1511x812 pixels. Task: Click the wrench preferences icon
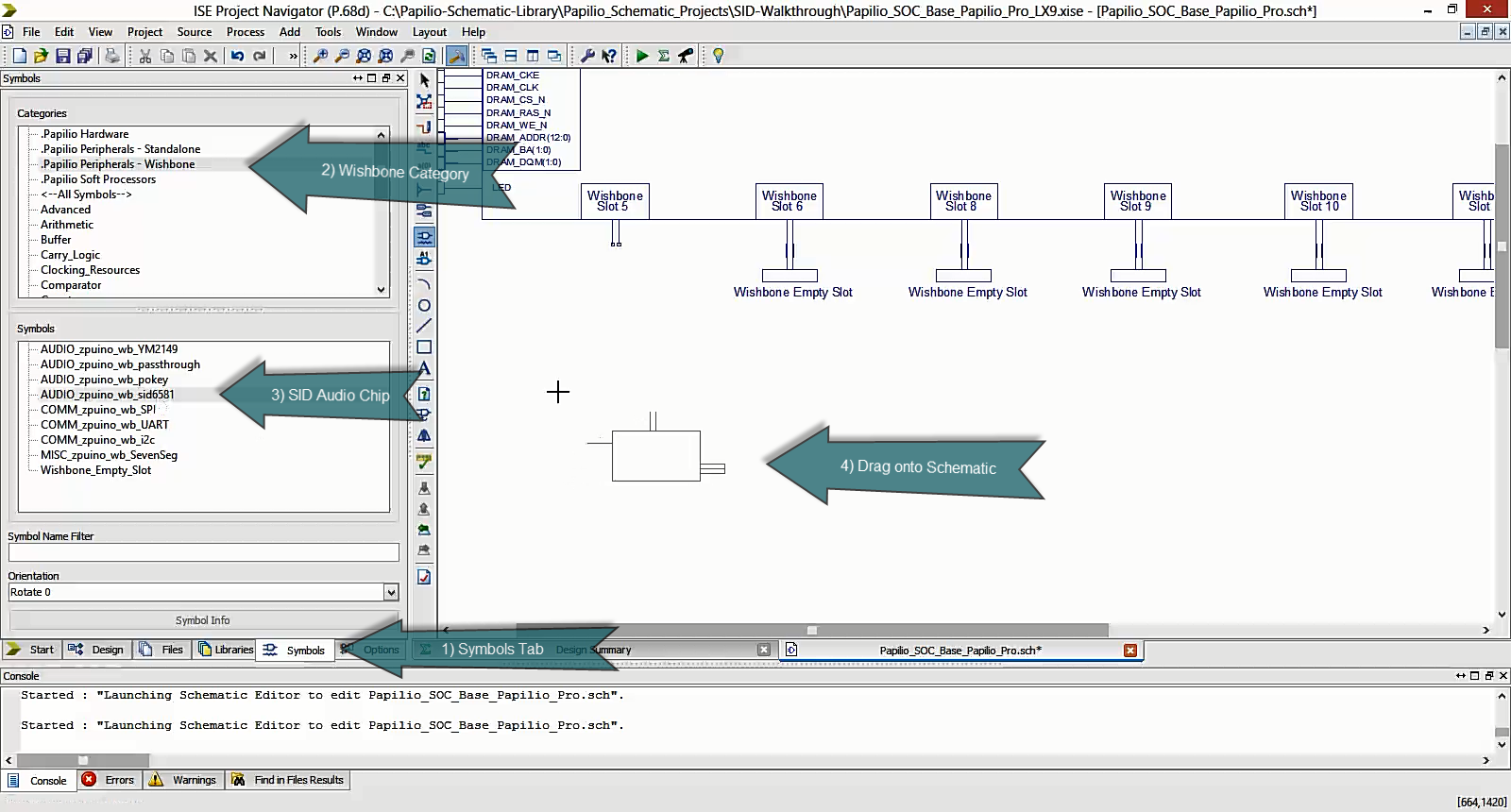587,56
